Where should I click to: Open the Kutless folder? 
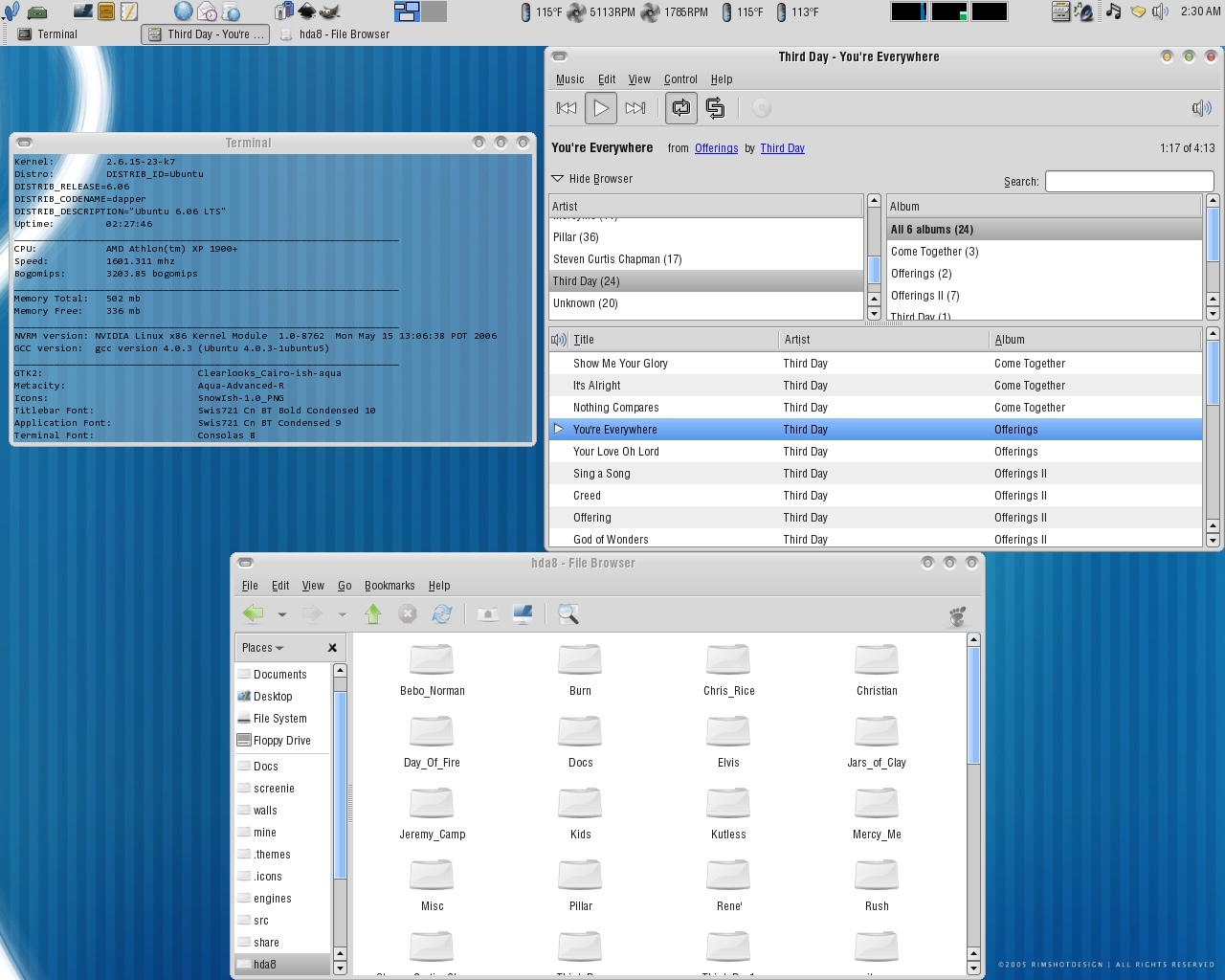point(728,814)
